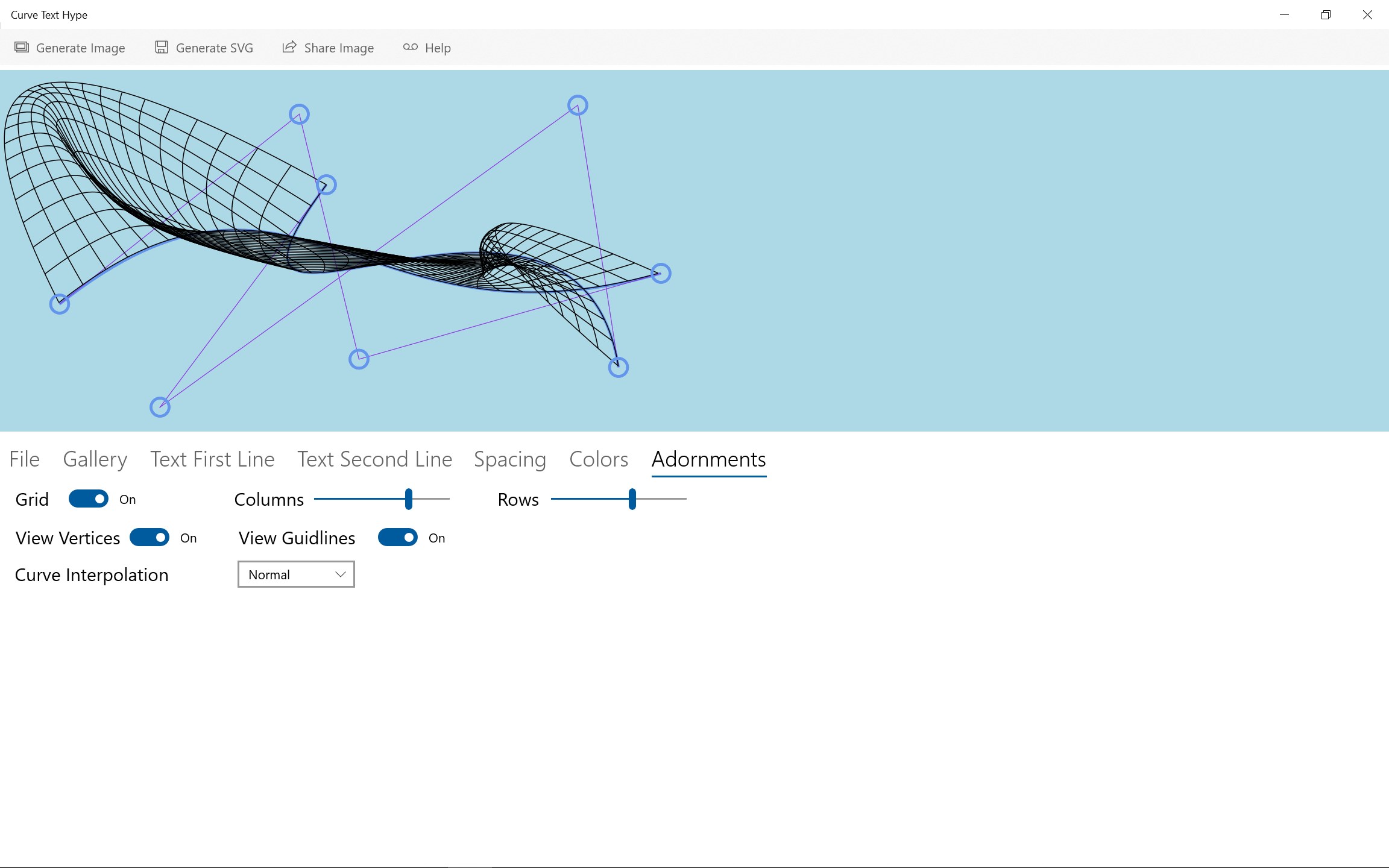Select the rightmost curve vertex handle

click(661, 274)
